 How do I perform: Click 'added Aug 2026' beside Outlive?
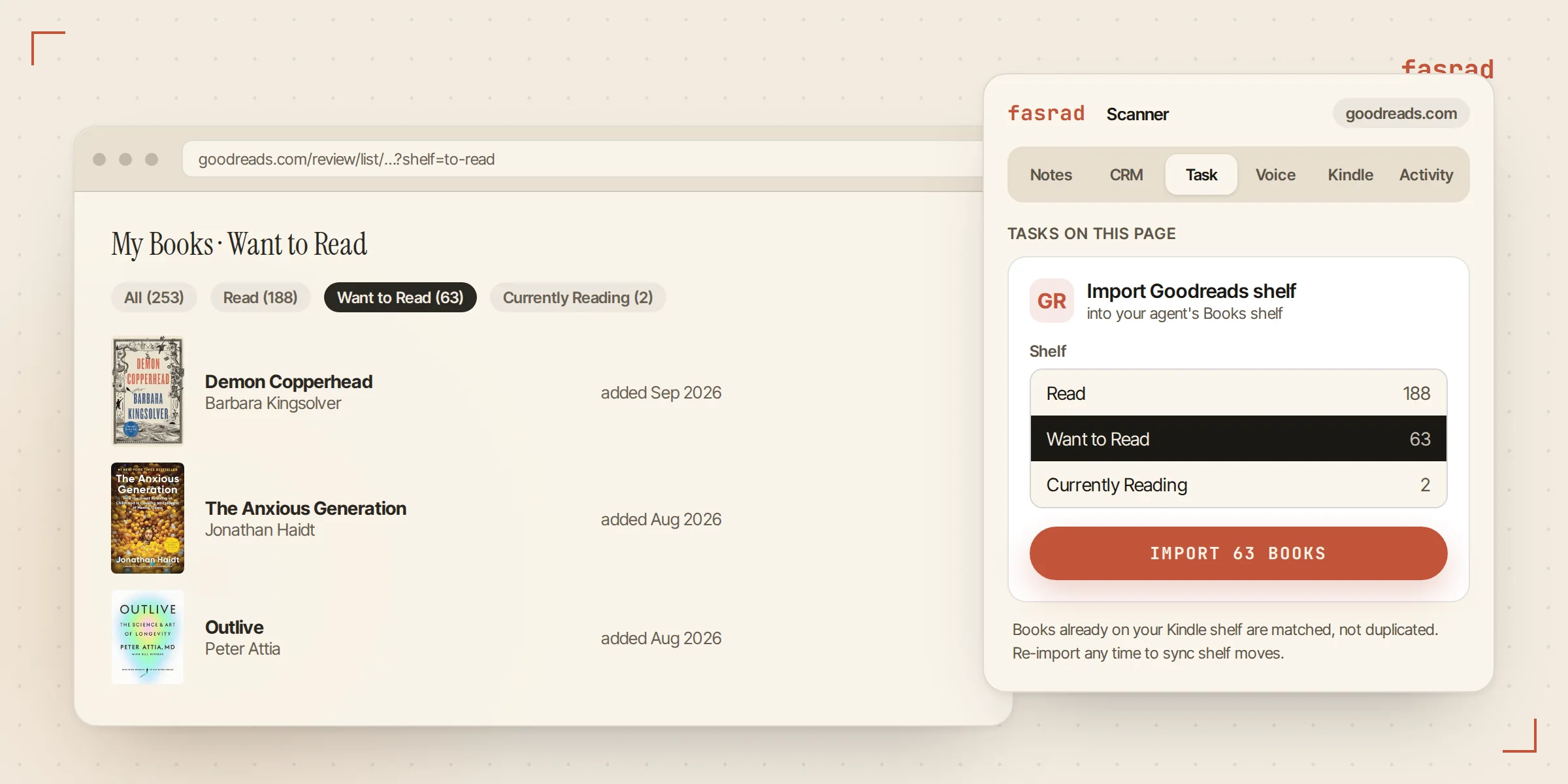pyautogui.click(x=661, y=638)
